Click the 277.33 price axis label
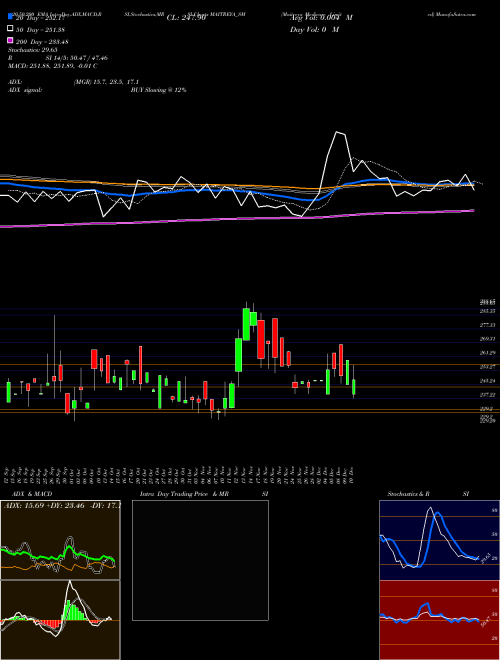 pos(488,325)
